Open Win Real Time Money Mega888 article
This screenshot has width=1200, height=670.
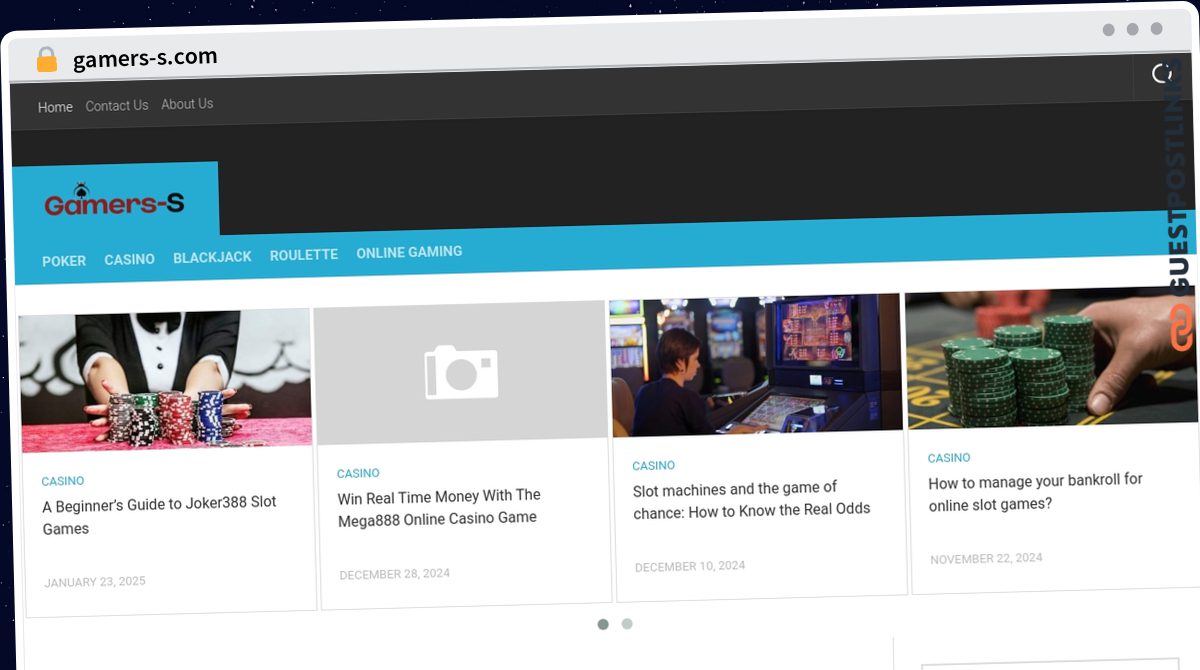point(439,507)
